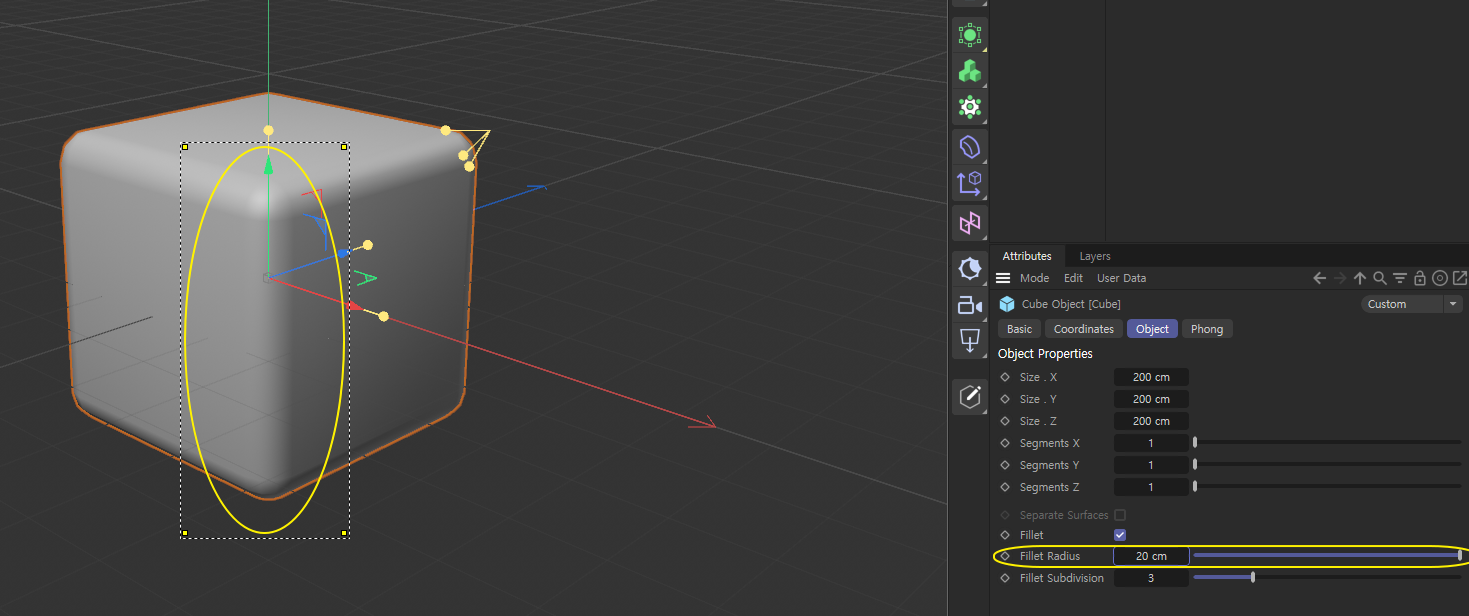Open the Edit menu in Attributes

click(1073, 278)
